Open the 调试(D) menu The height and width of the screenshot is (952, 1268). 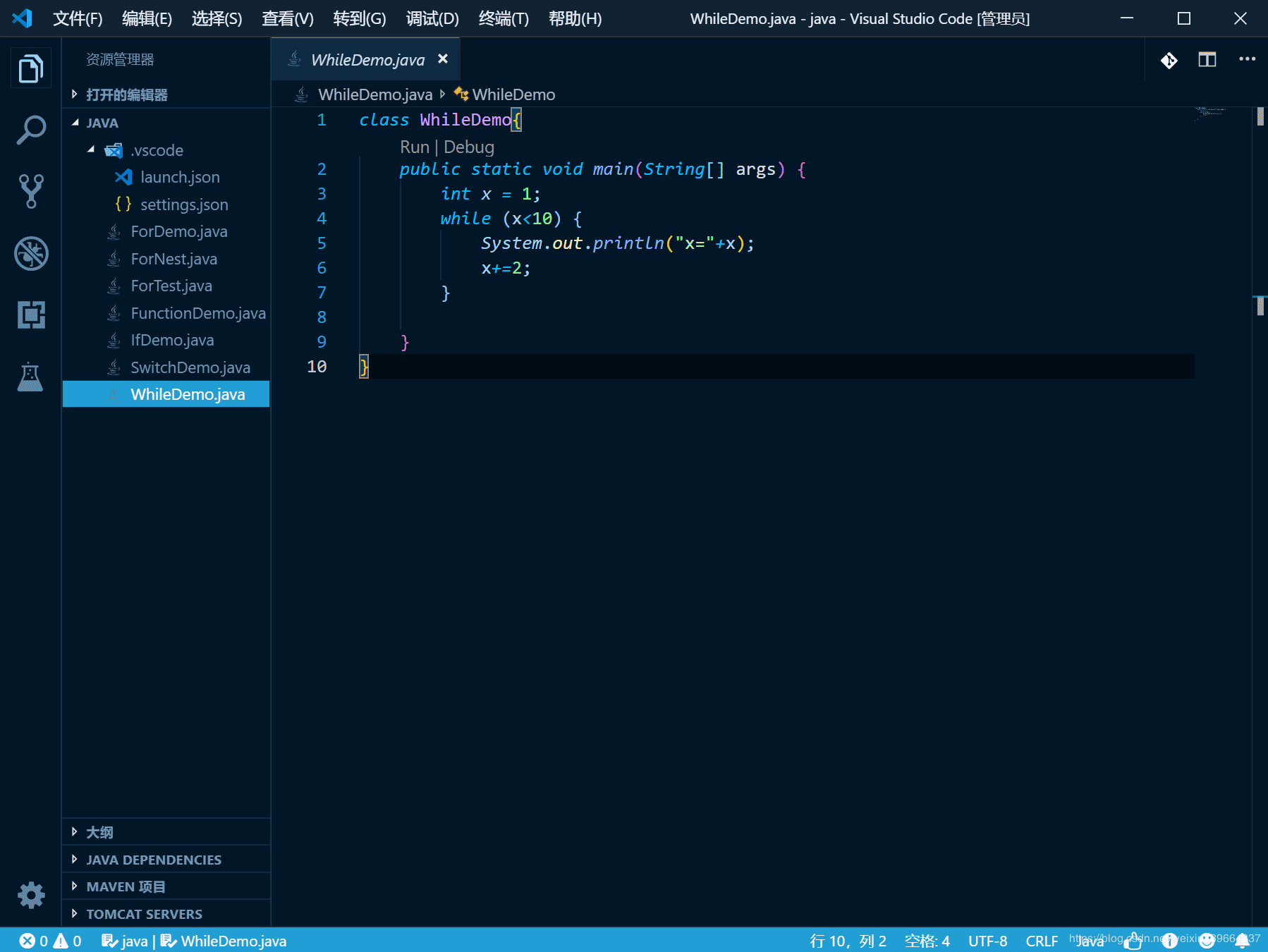[432, 19]
